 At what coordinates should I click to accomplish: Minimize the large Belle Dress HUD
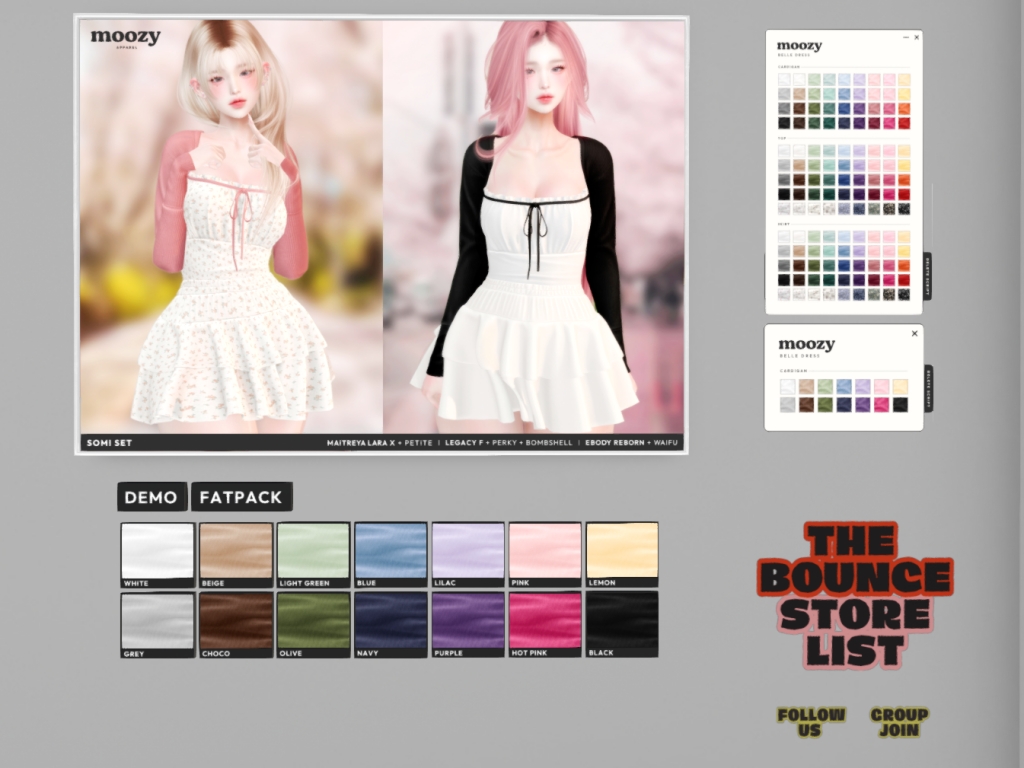point(906,38)
